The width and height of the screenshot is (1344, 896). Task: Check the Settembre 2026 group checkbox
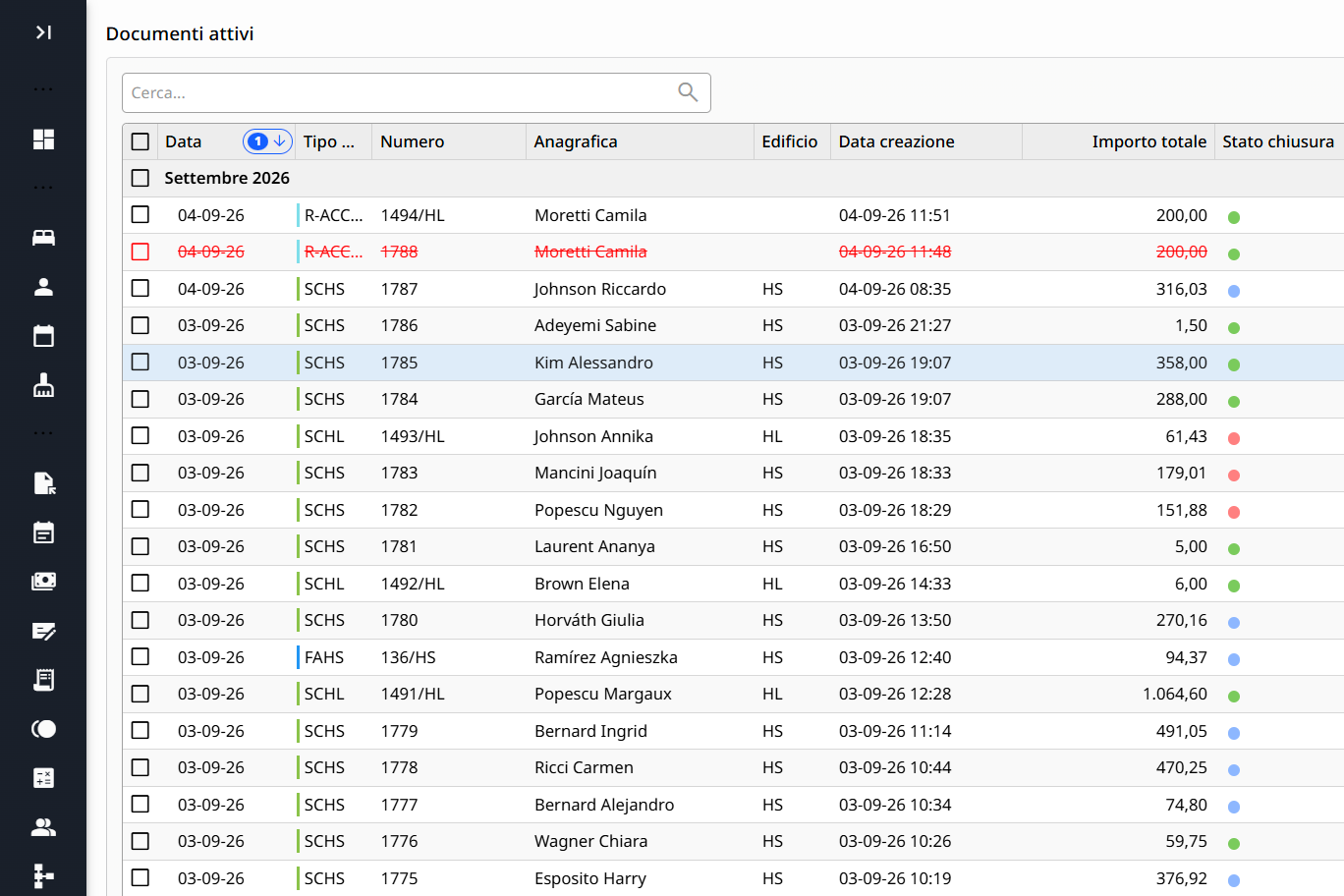click(140, 178)
